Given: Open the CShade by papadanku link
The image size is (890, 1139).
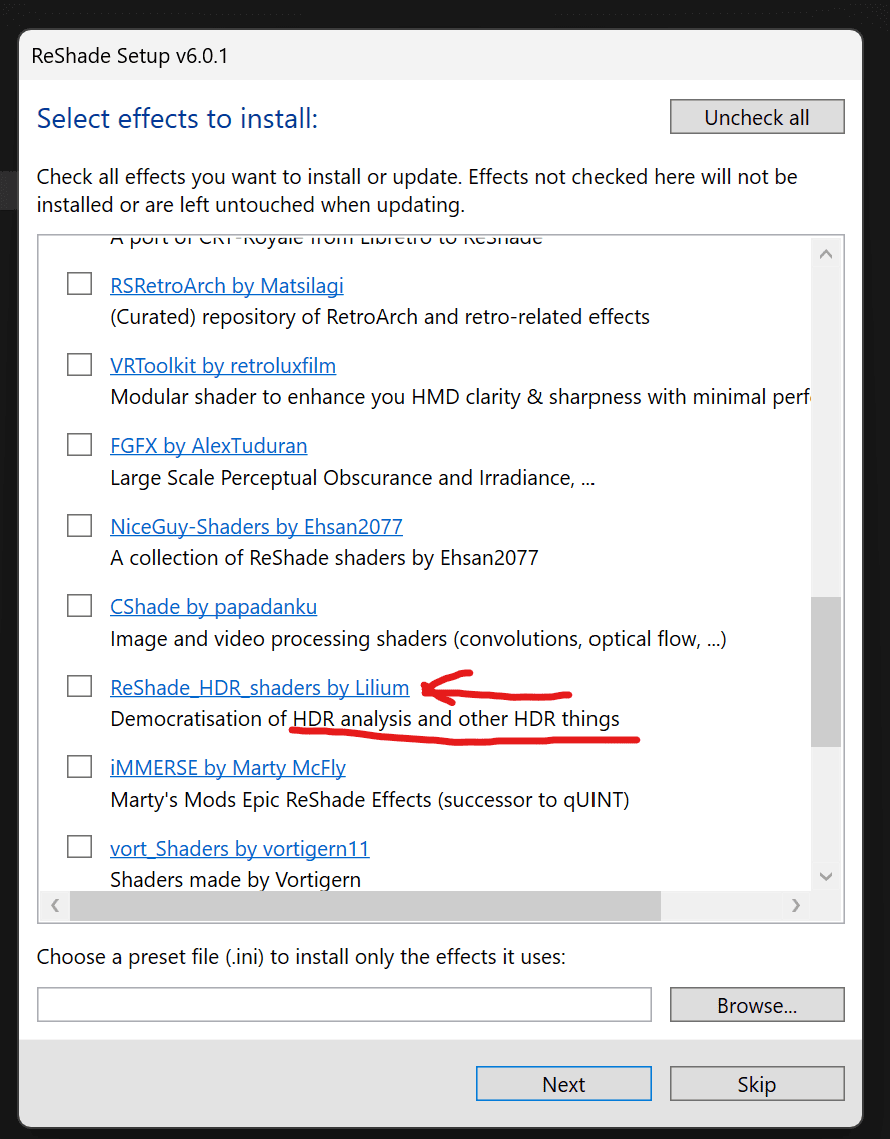Looking at the screenshot, I should pyautogui.click(x=214, y=607).
